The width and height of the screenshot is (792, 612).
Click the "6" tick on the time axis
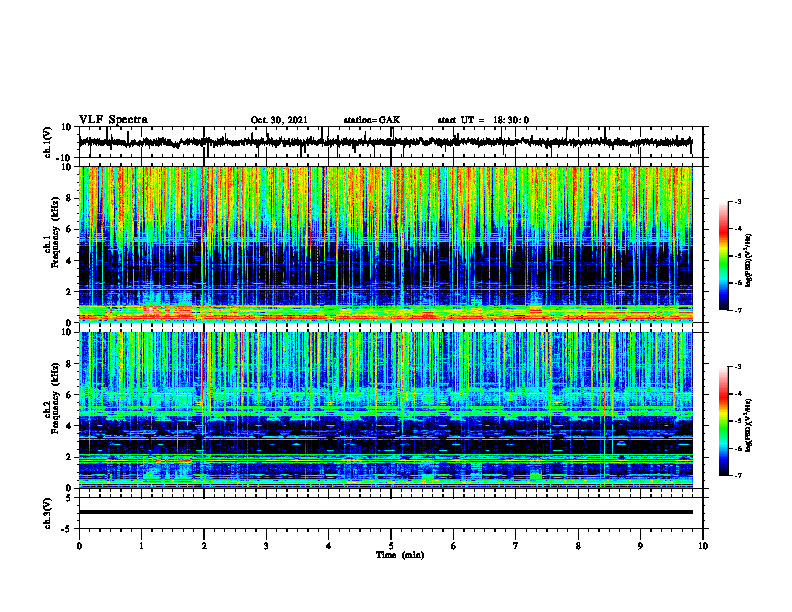453,546
